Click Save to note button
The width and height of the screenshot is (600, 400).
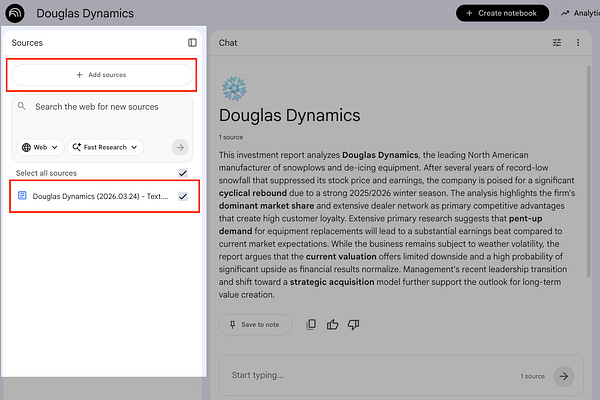(255, 325)
